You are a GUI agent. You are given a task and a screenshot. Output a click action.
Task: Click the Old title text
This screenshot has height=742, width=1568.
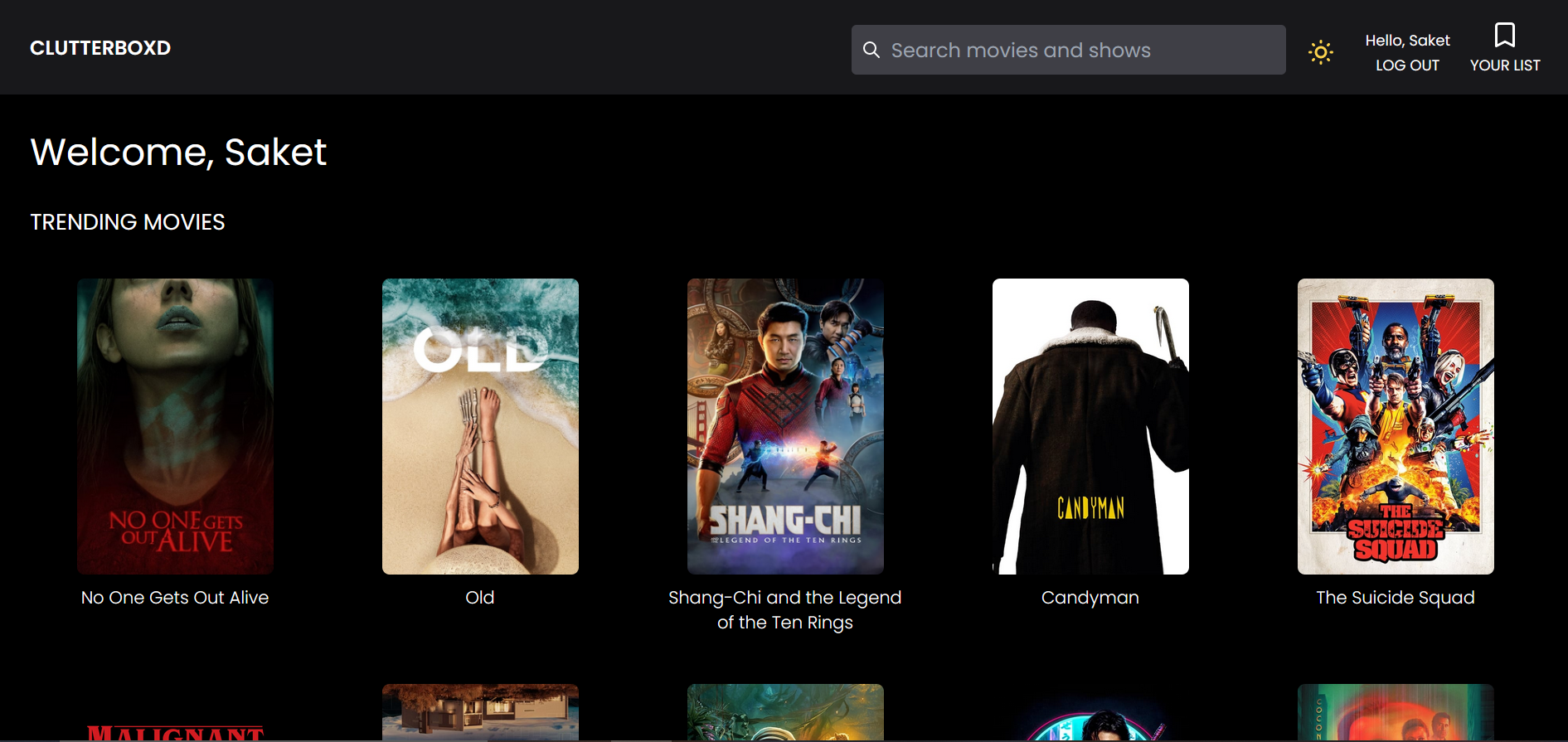(x=480, y=598)
